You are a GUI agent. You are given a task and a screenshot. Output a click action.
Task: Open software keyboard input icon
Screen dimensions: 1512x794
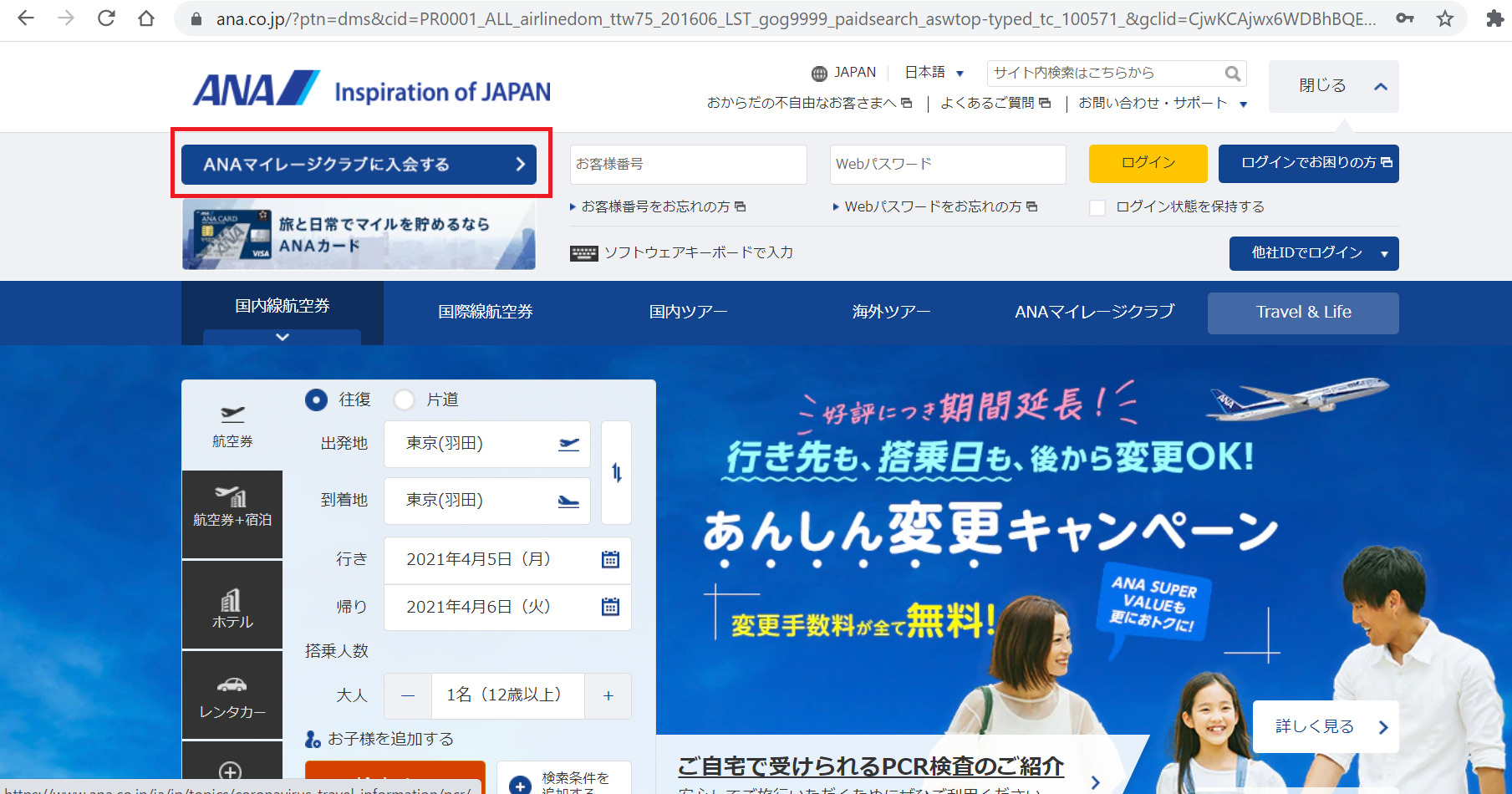[x=583, y=253]
